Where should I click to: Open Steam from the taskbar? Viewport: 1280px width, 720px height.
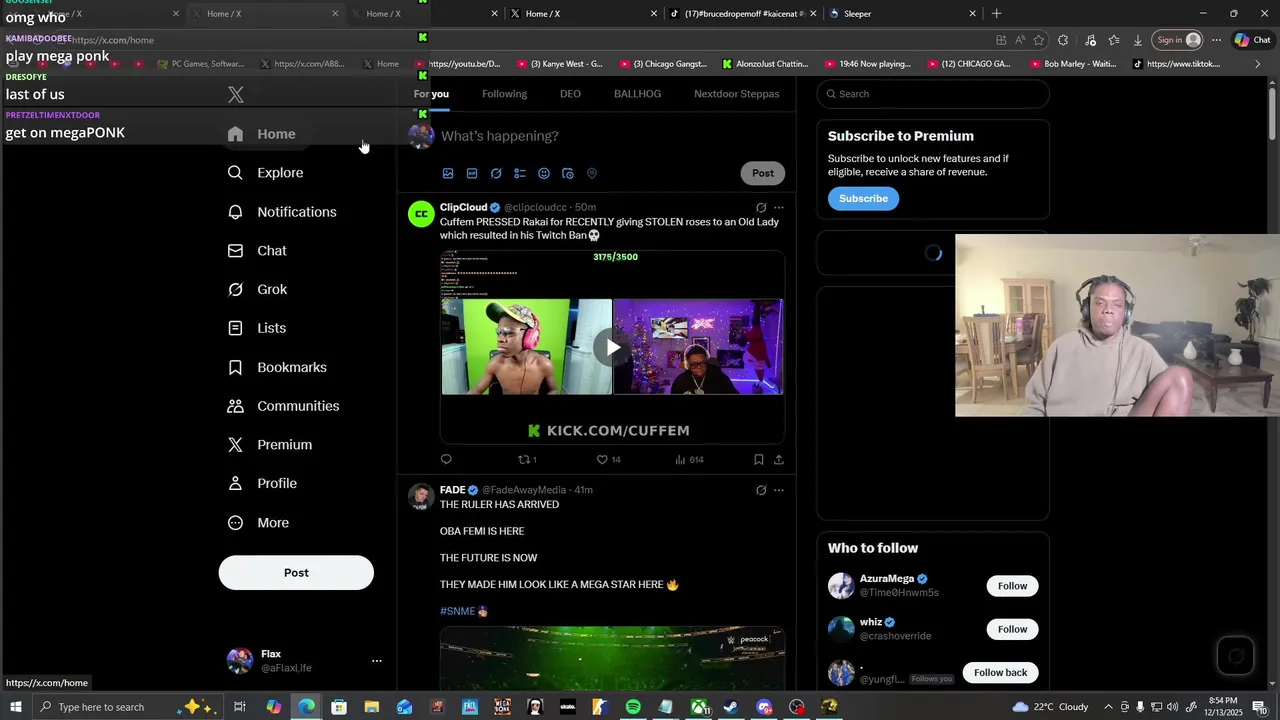point(731,707)
